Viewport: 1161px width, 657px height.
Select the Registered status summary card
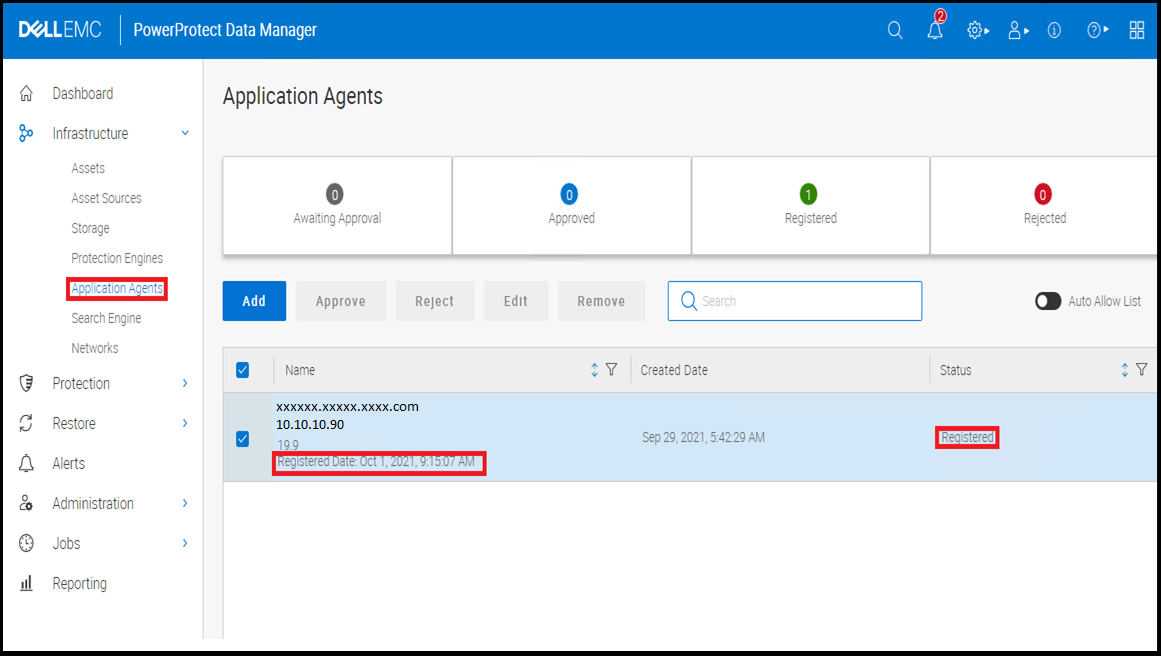pyautogui.click(x=810, y=205)
